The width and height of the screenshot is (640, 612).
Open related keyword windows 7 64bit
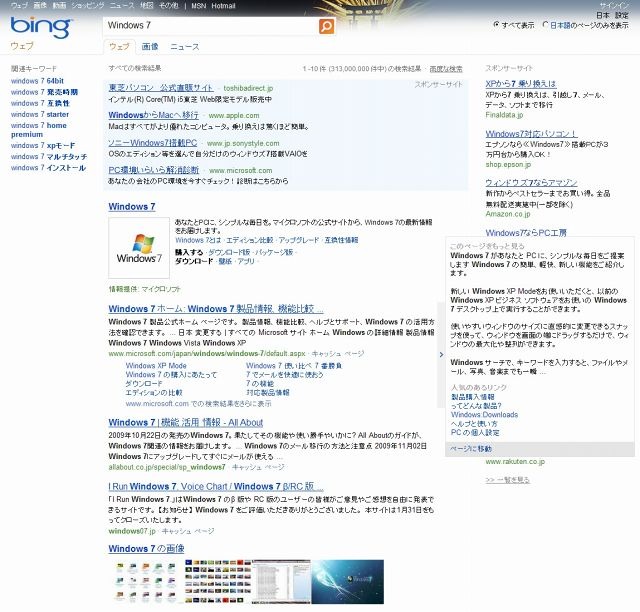click(37, 81)
